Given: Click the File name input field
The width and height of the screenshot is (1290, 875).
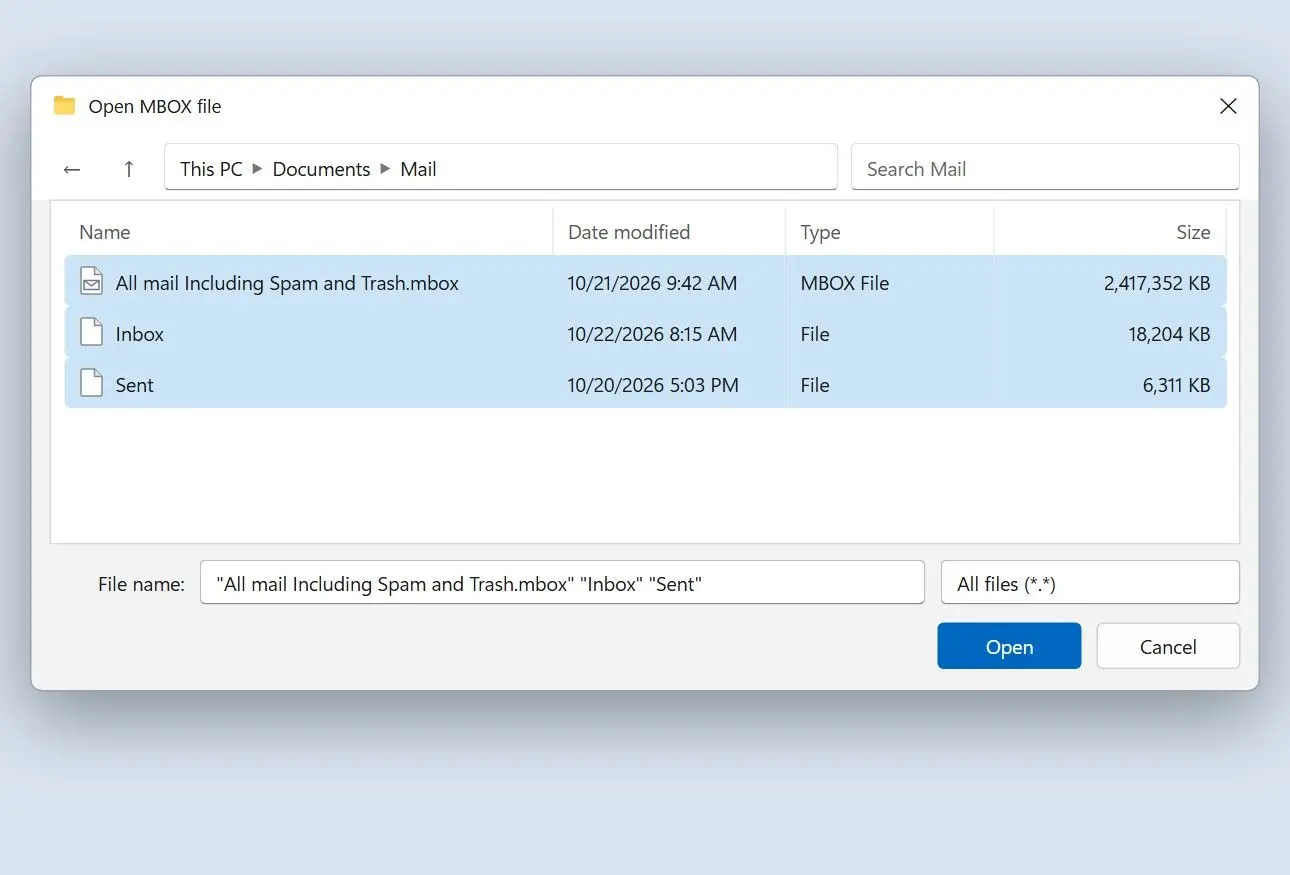Looking at the screenshot, I should tap(562, 583).
